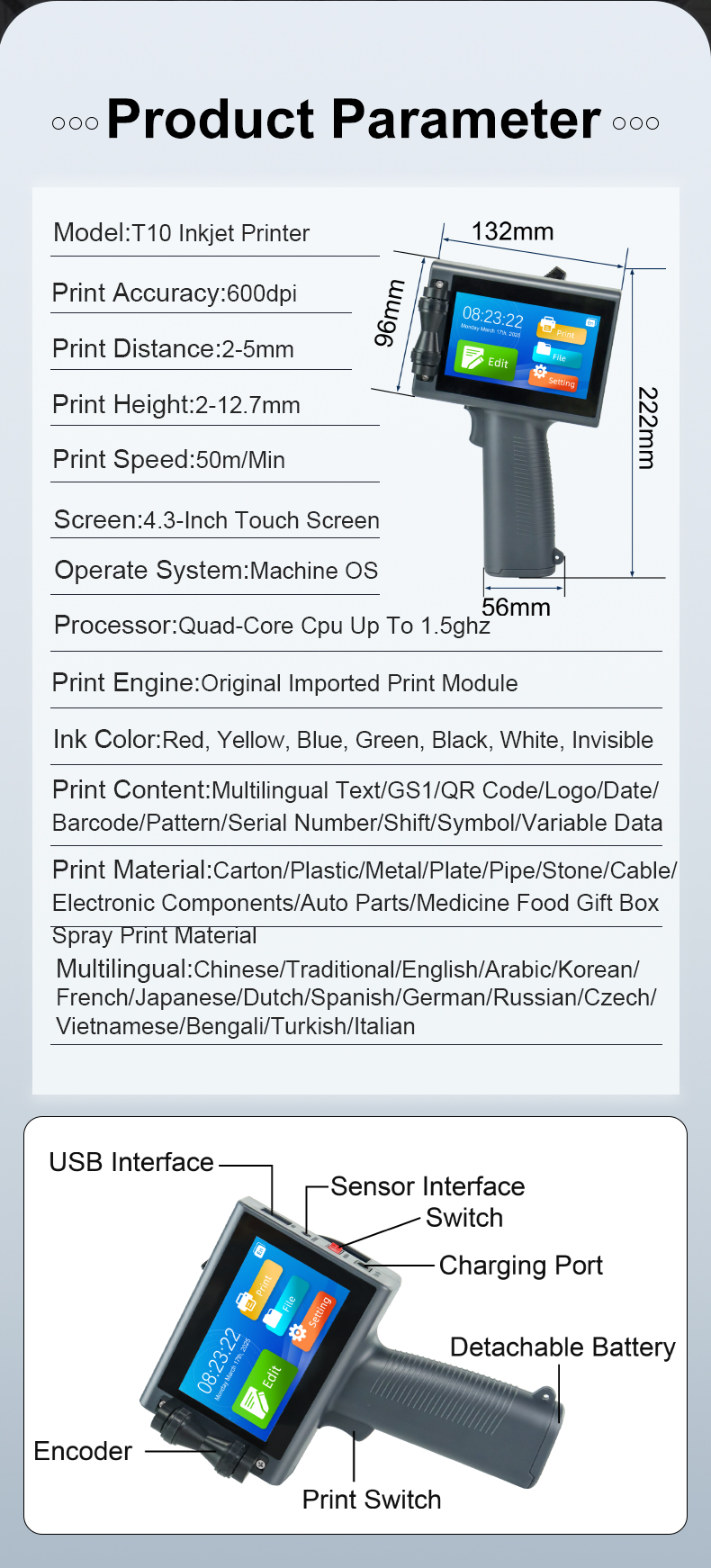Click the "Print Switch" label
Viewport: 711px width, 1568px height.
tap(372, 1500)
